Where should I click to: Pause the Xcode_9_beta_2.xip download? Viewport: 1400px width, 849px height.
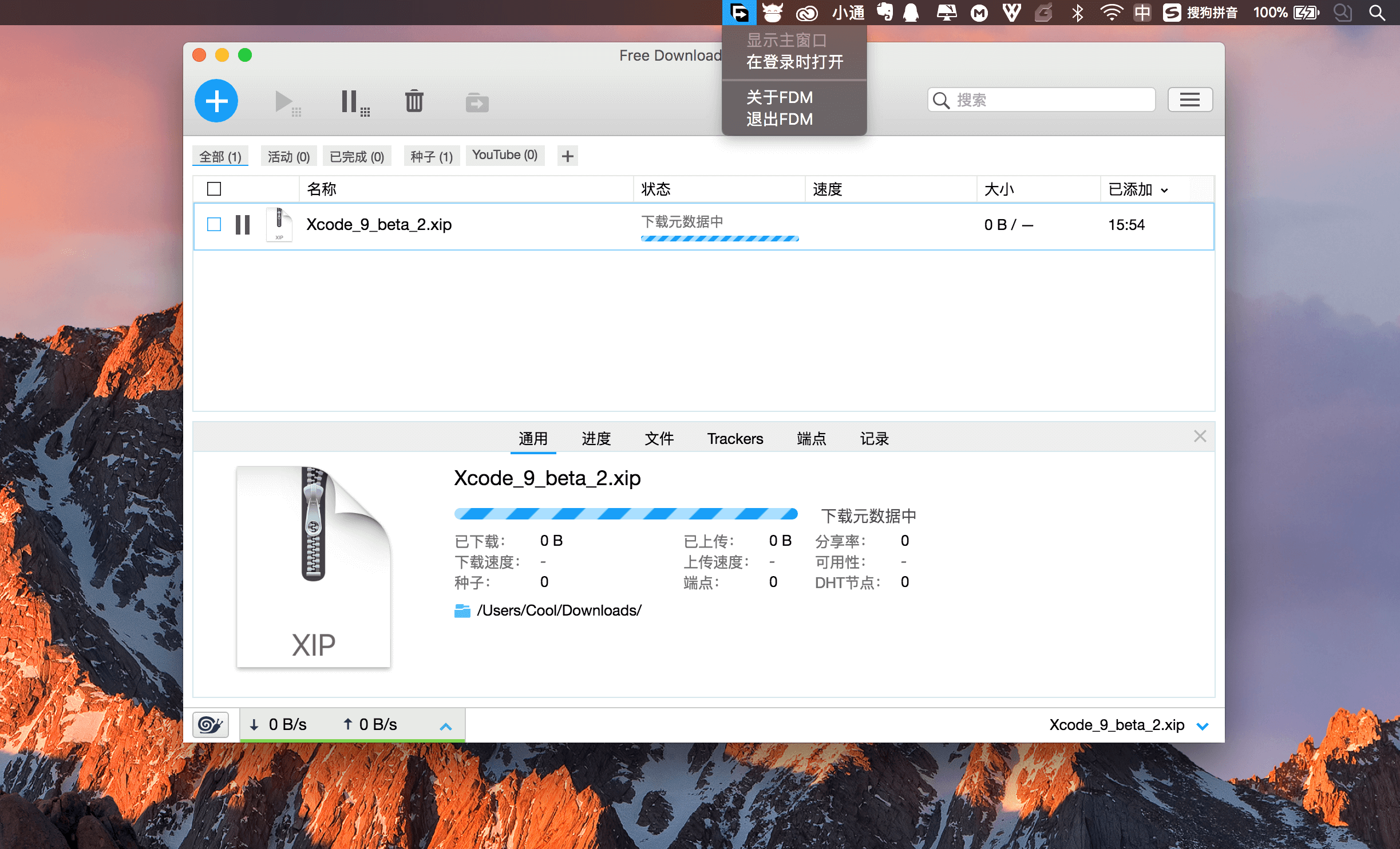coord(243,225)
